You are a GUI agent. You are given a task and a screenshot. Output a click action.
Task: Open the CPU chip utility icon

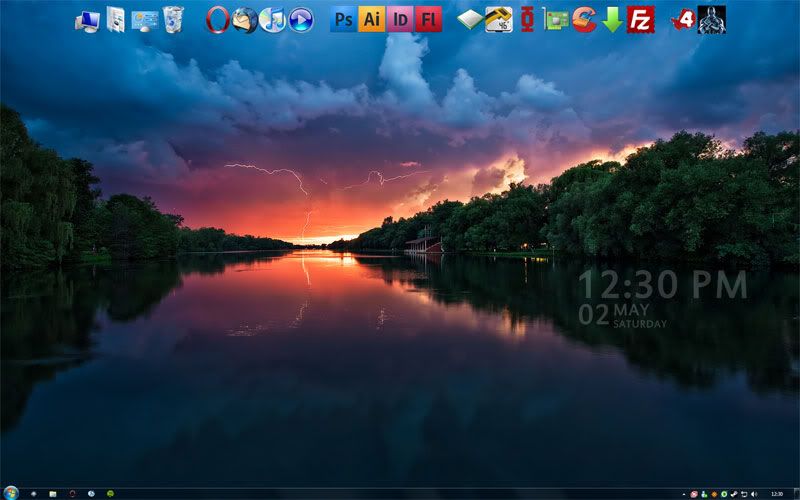point(470,20)
